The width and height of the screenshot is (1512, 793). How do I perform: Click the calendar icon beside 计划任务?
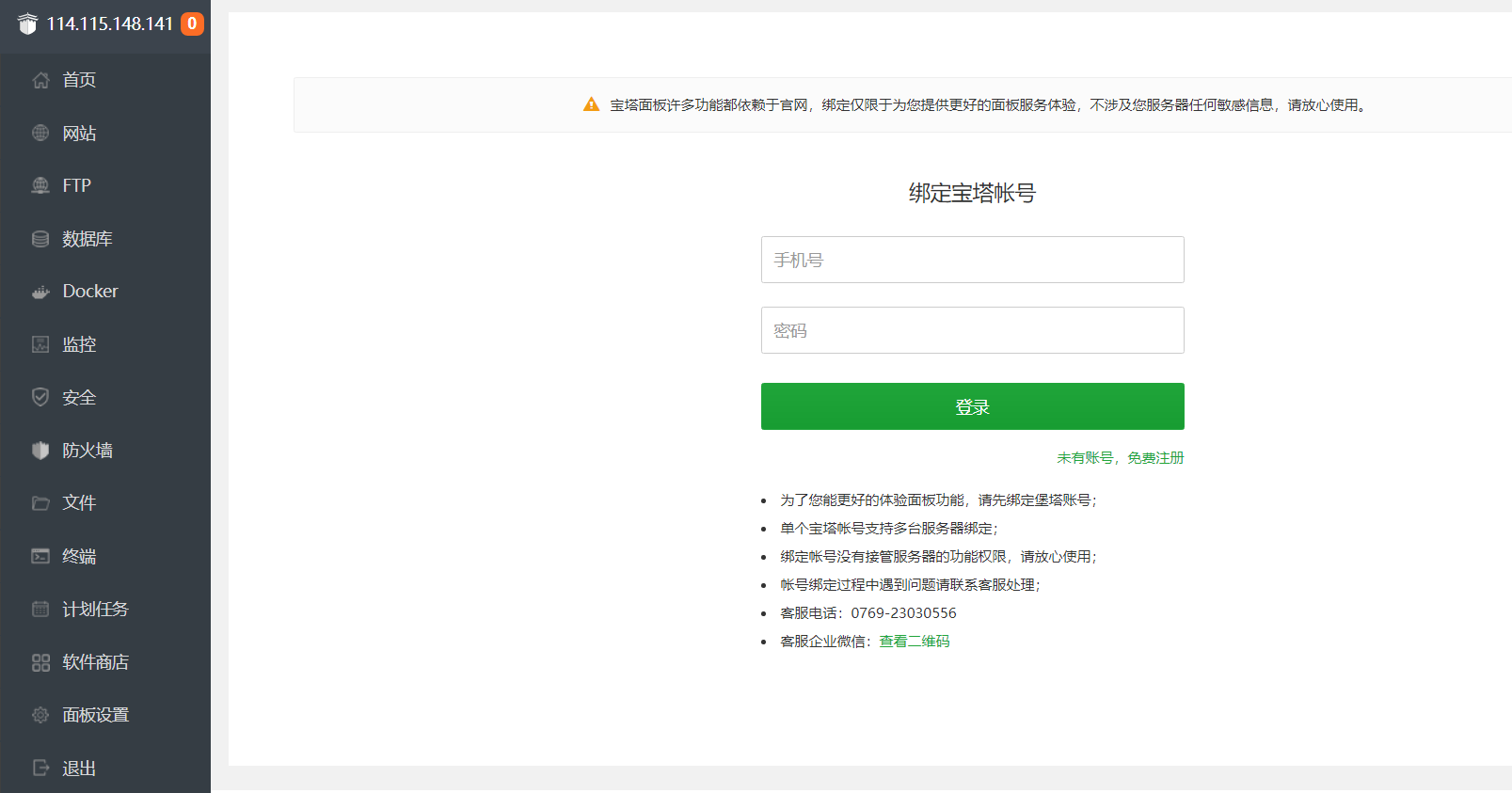point(40,609)
